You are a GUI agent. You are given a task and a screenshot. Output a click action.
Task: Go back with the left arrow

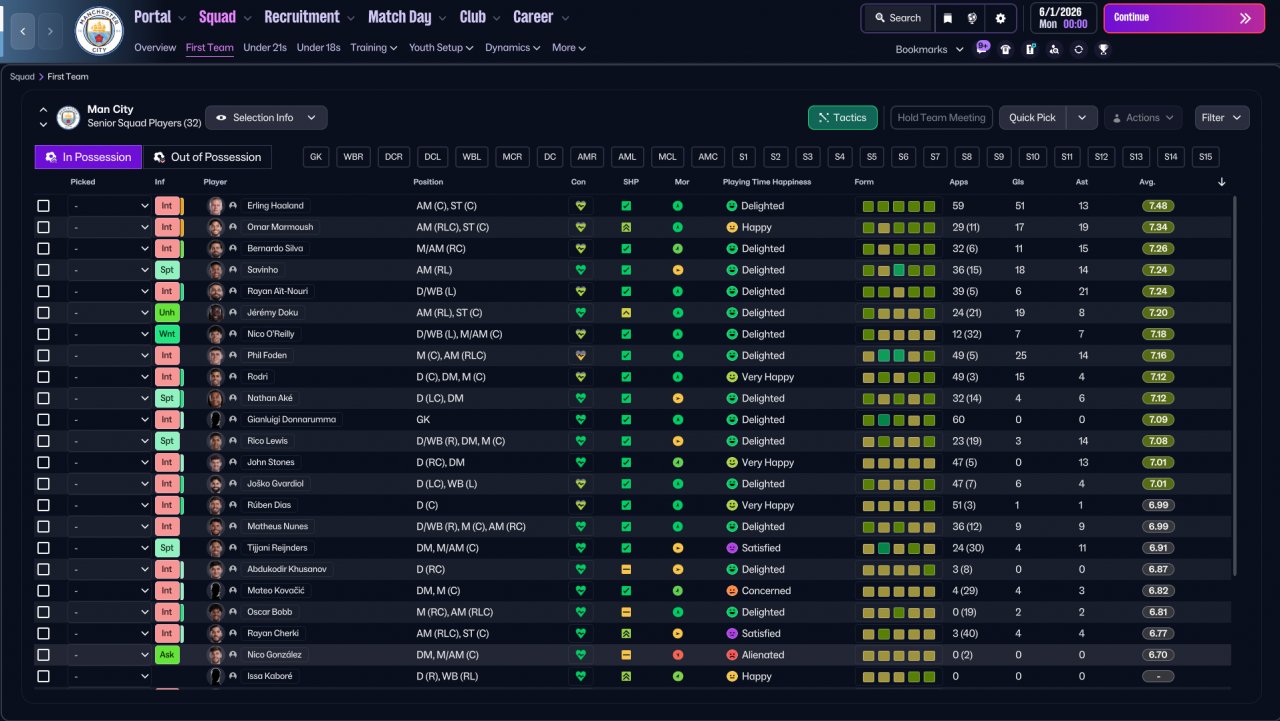pyautogui.click(x=22, y=31)
